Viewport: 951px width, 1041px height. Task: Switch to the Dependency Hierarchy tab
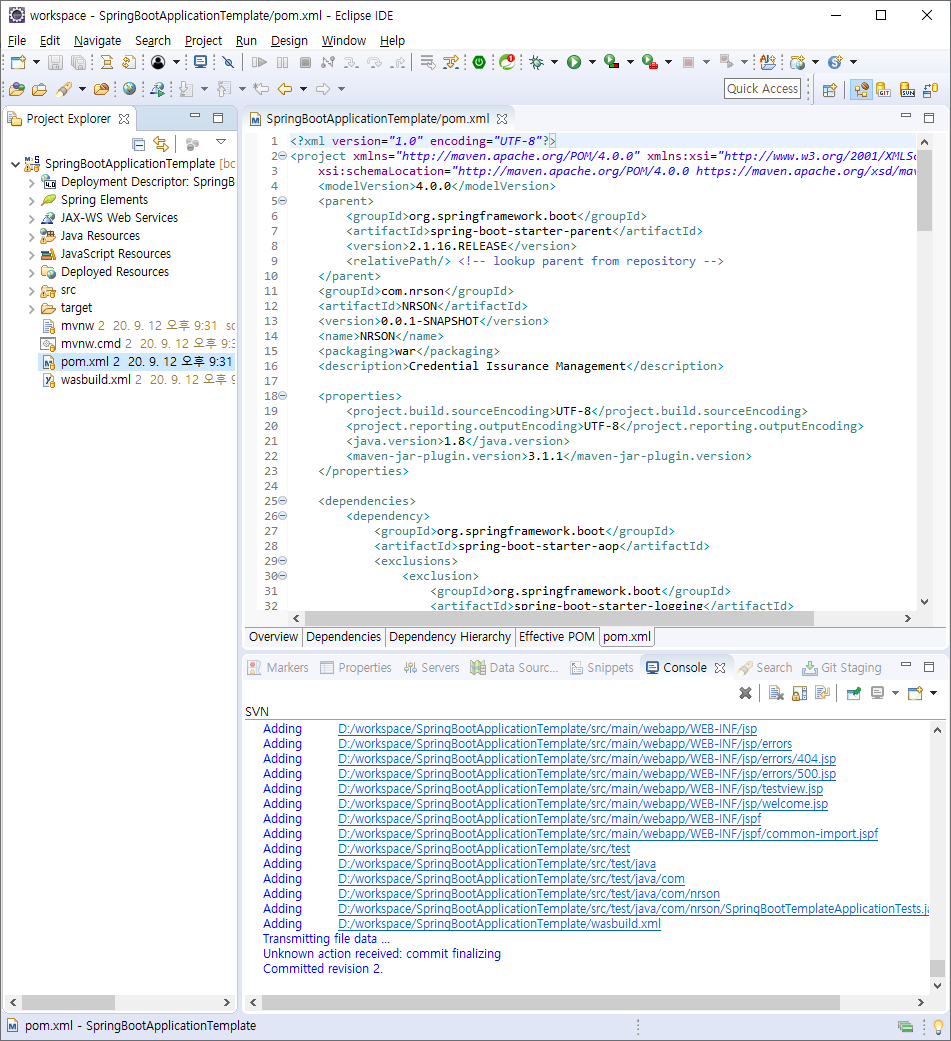450,637
